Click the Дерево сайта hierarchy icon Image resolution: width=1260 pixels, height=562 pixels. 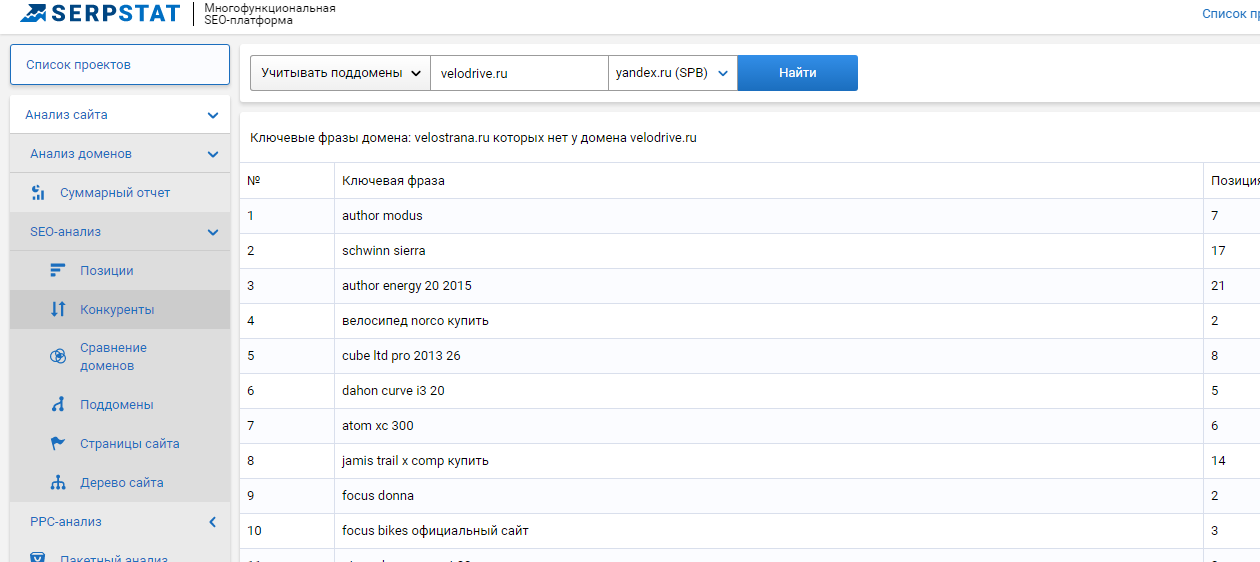pyautogui.click(x=58, y=483)
